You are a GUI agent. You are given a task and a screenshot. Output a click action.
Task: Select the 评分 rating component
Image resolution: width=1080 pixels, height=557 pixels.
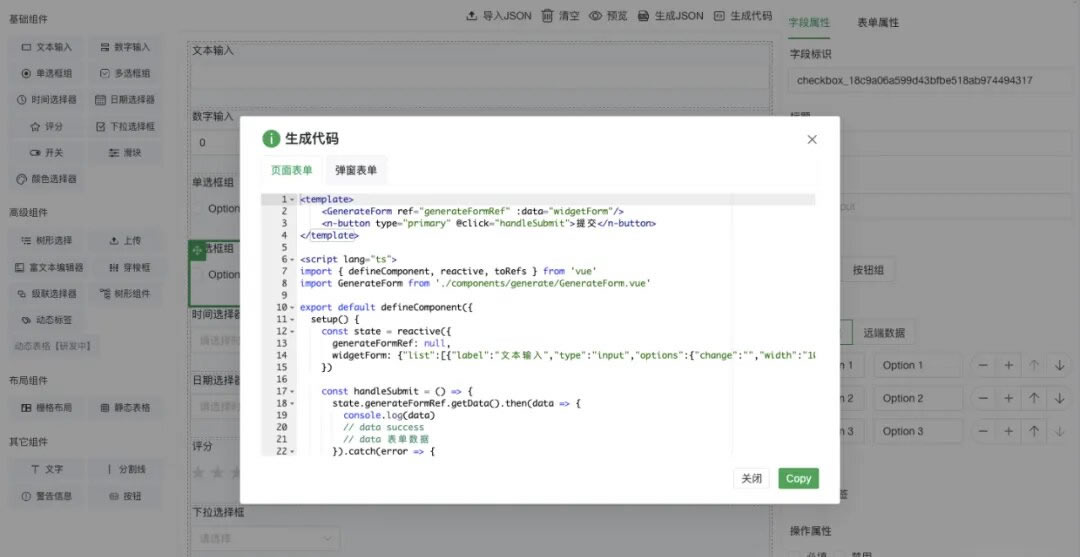[x=47, y=127]
